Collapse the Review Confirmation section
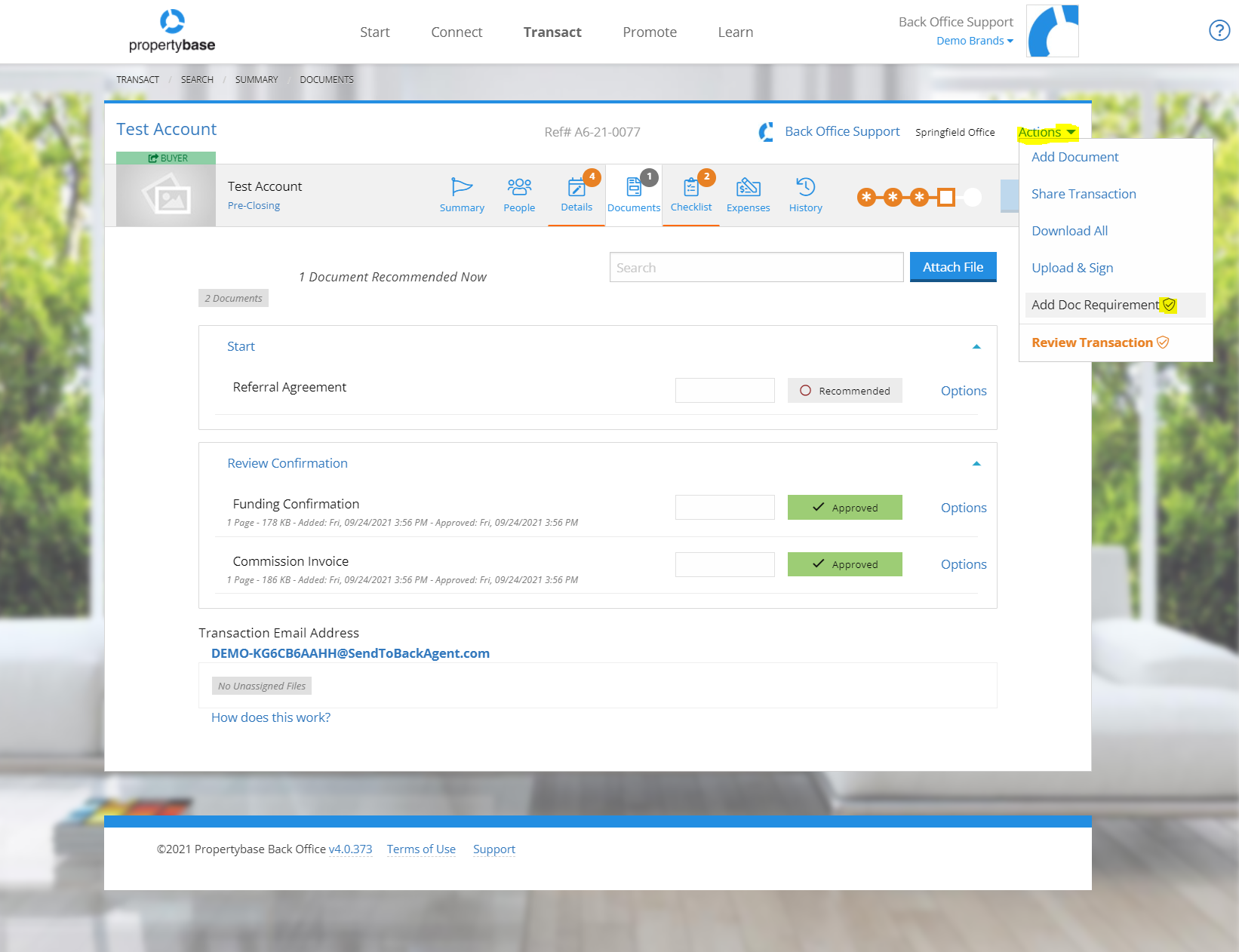 976,463
